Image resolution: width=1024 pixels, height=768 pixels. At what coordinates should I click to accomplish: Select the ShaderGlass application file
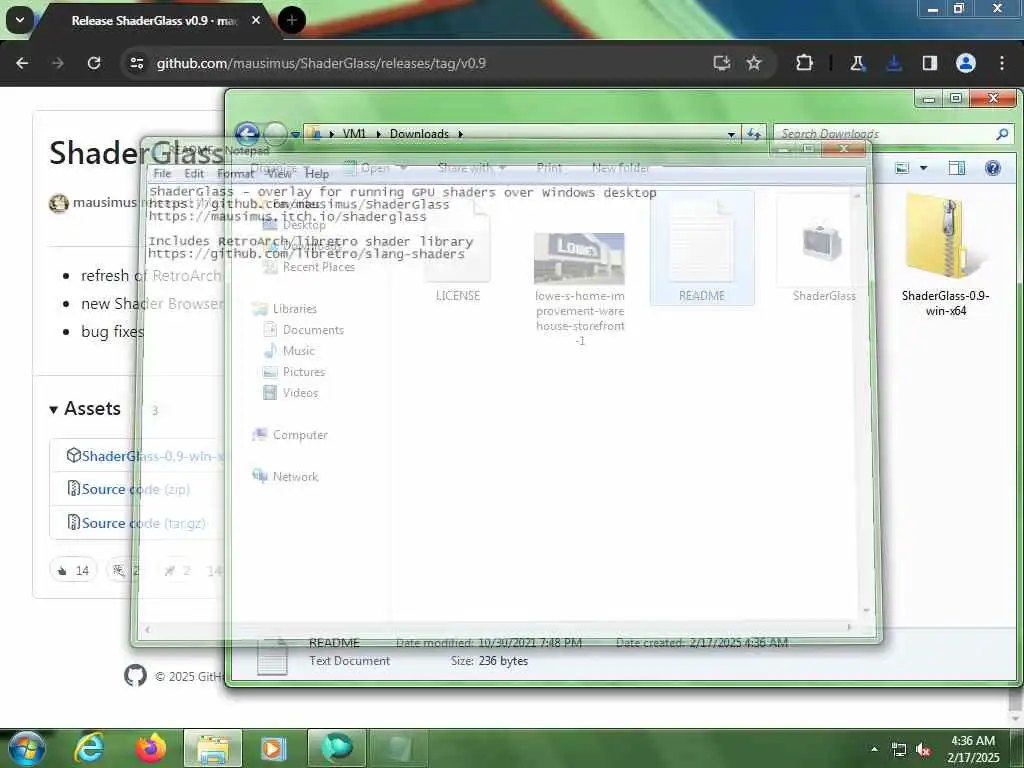tap(824, 249)
